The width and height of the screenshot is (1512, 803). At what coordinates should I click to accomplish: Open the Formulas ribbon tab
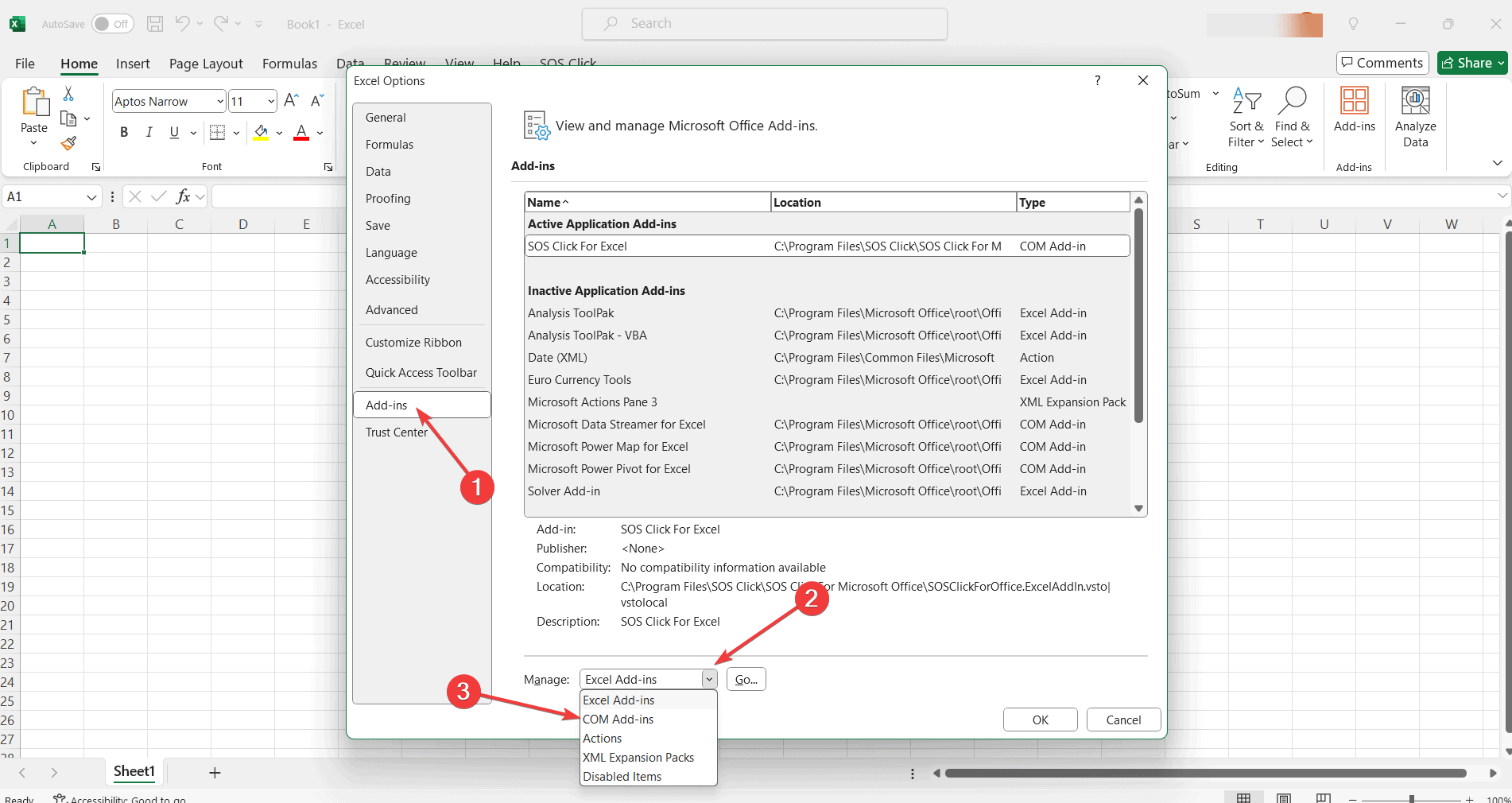(x=289, y=64)
